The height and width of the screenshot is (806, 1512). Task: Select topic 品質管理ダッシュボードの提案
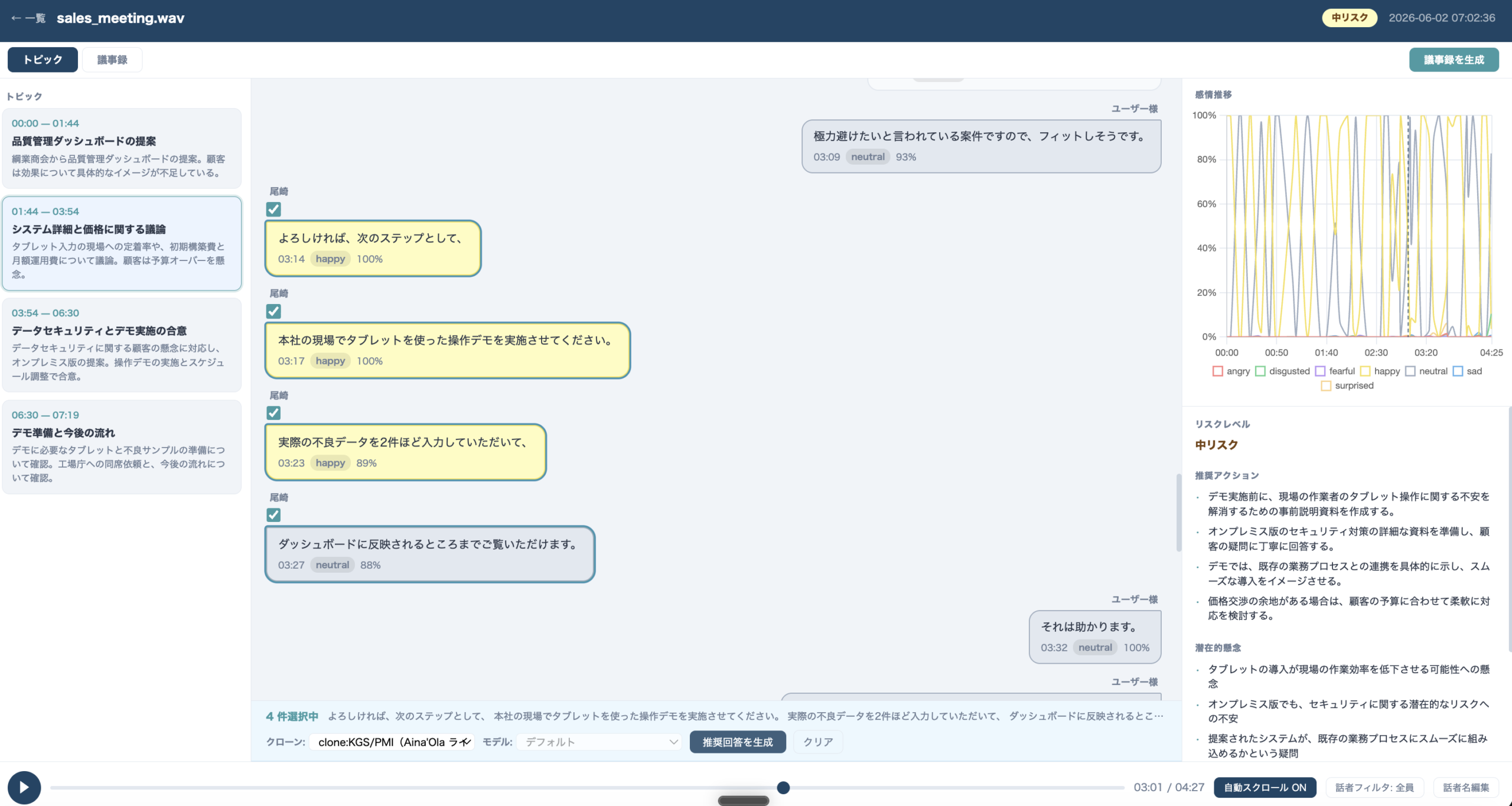point(122,148)
